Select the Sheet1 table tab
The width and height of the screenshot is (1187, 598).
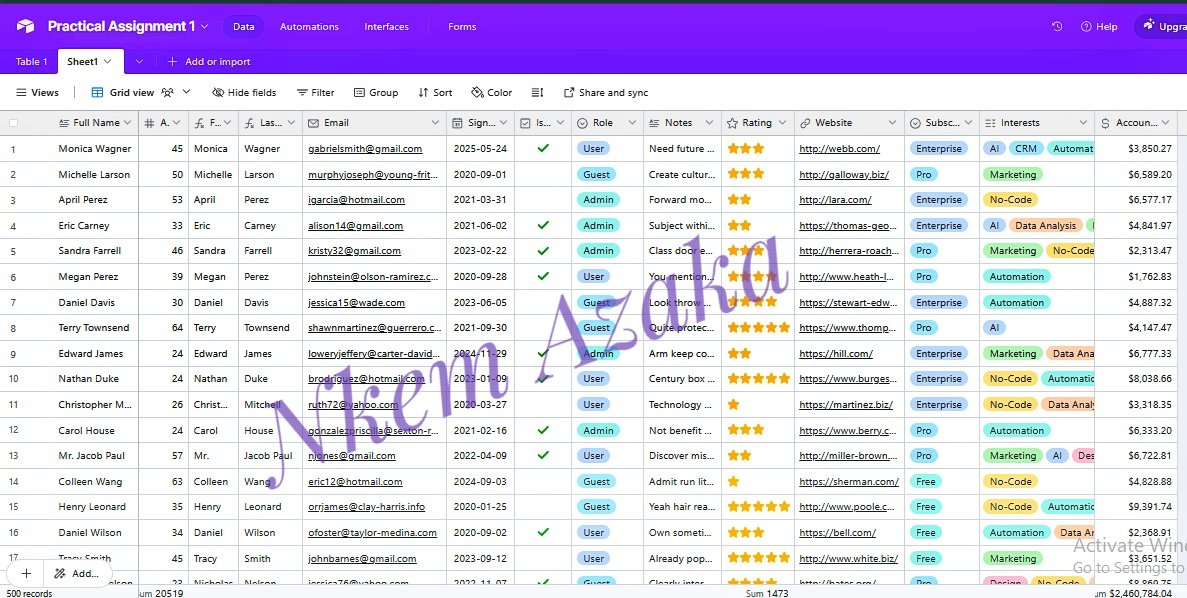point(89,61)
